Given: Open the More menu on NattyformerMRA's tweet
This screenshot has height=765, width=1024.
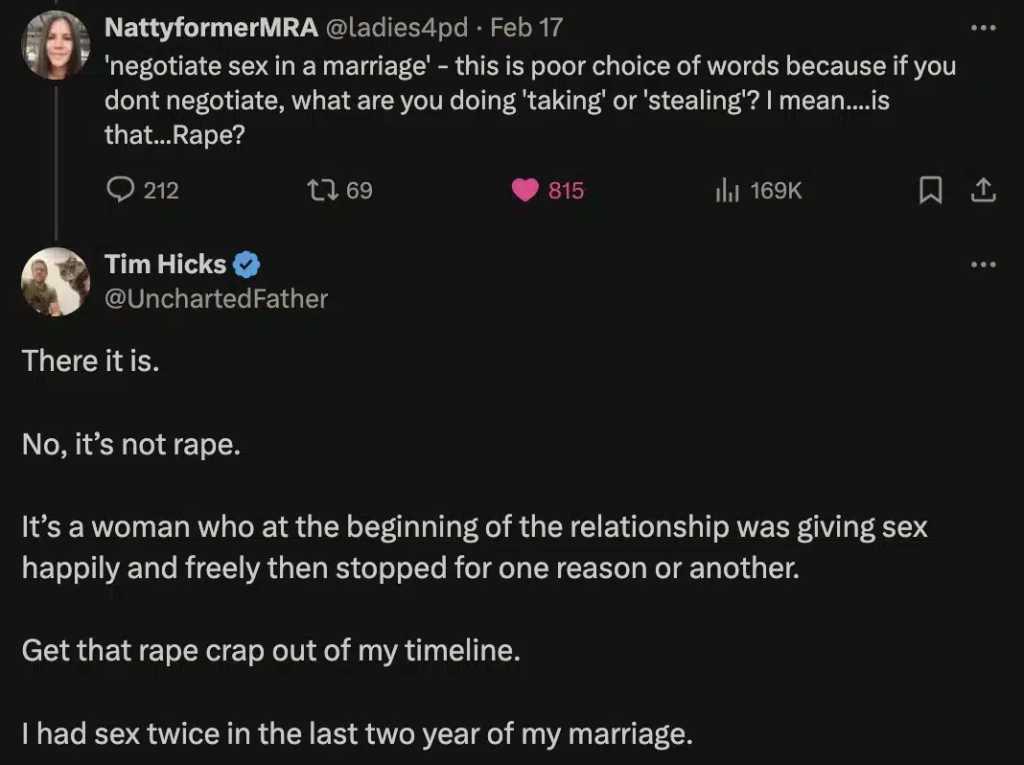Looking at the screenshot, I should pyautogui.click(x=983, y=27).
